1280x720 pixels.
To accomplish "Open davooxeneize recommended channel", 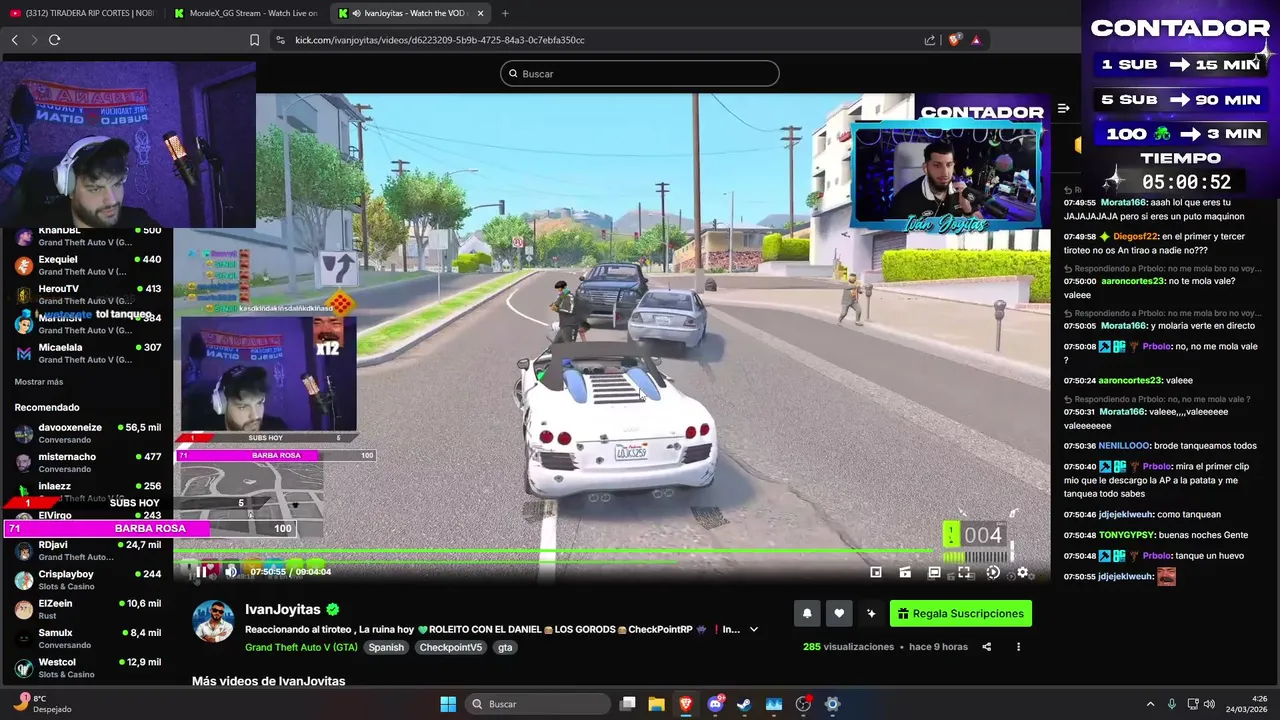I will [x=88, y=433].
